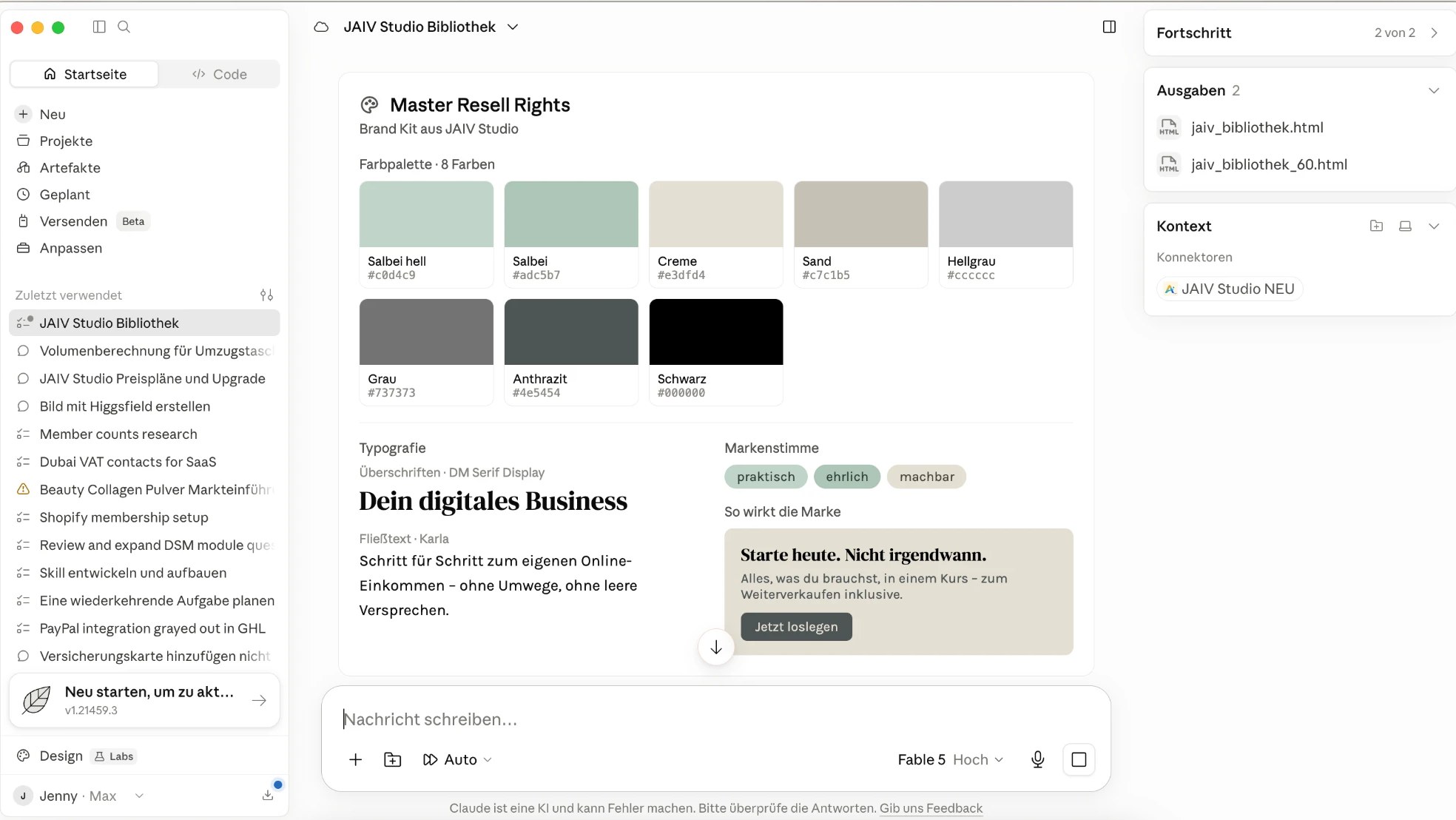Click the praktisch voice tag
1456x820 pixels.
coord(766,477)
